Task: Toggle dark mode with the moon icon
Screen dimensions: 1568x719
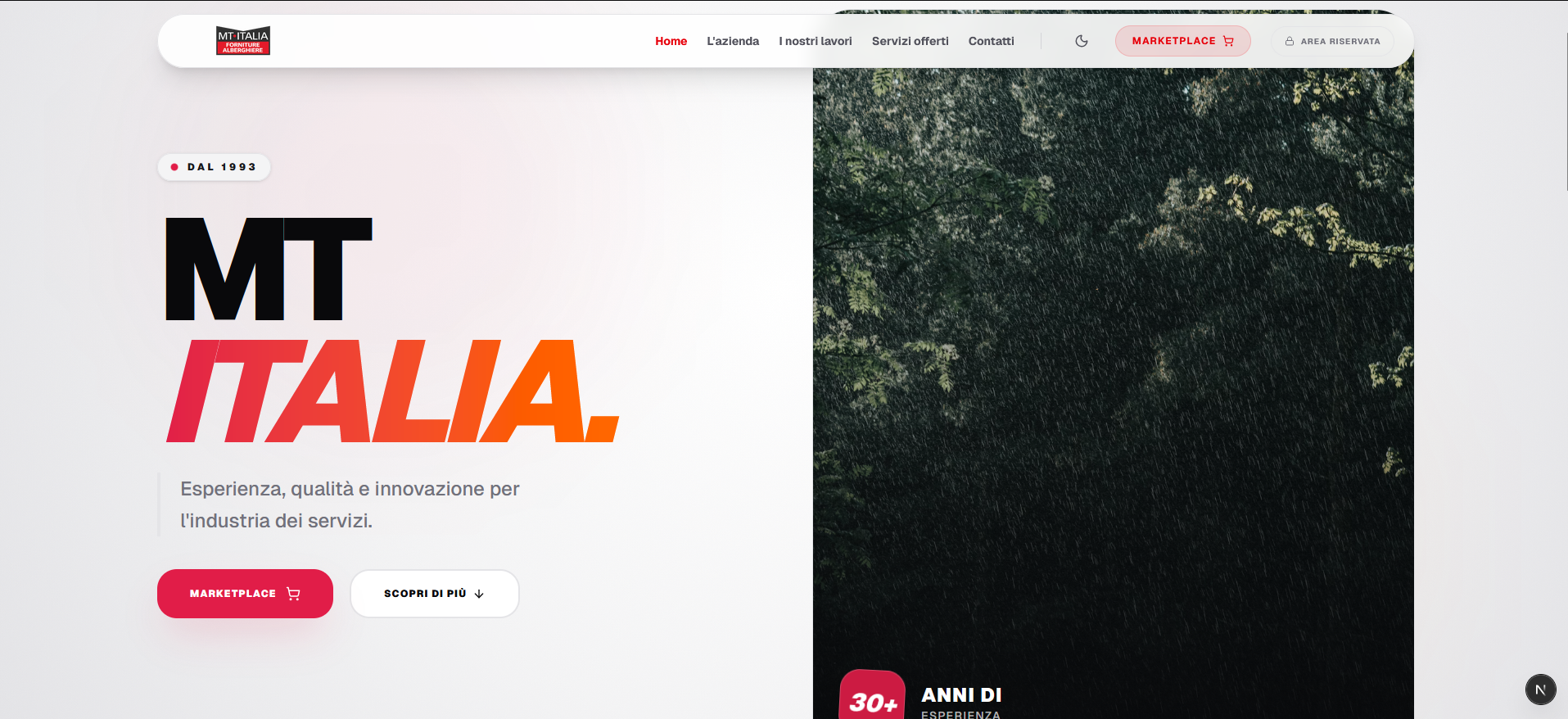Action: (x=1082, y=41)
